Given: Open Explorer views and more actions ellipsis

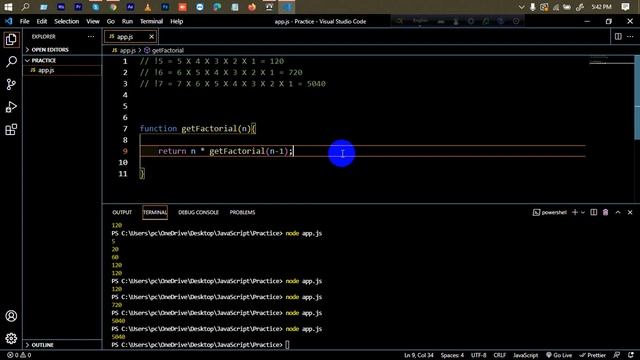Looking at the screenshot, I should [x=91, y=37].
